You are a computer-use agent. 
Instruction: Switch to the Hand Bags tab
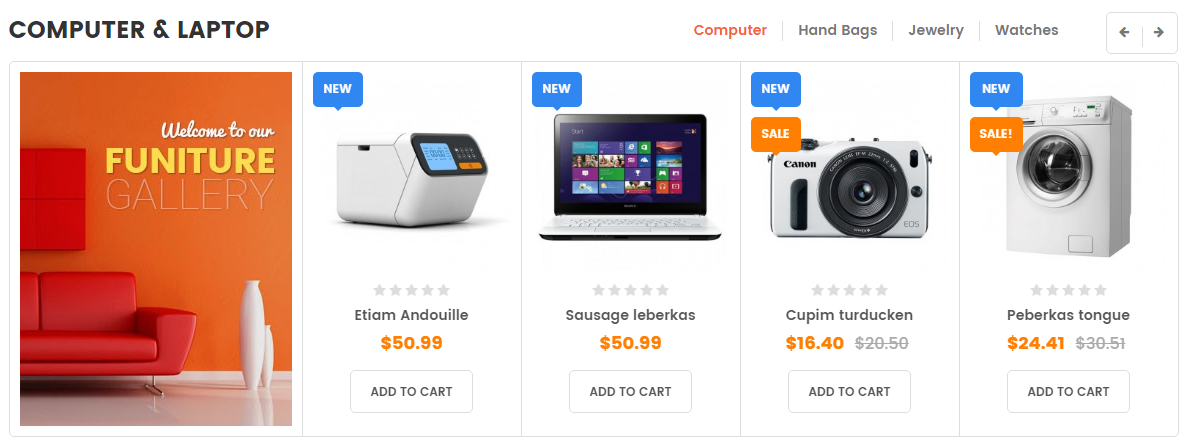point(837,30)
